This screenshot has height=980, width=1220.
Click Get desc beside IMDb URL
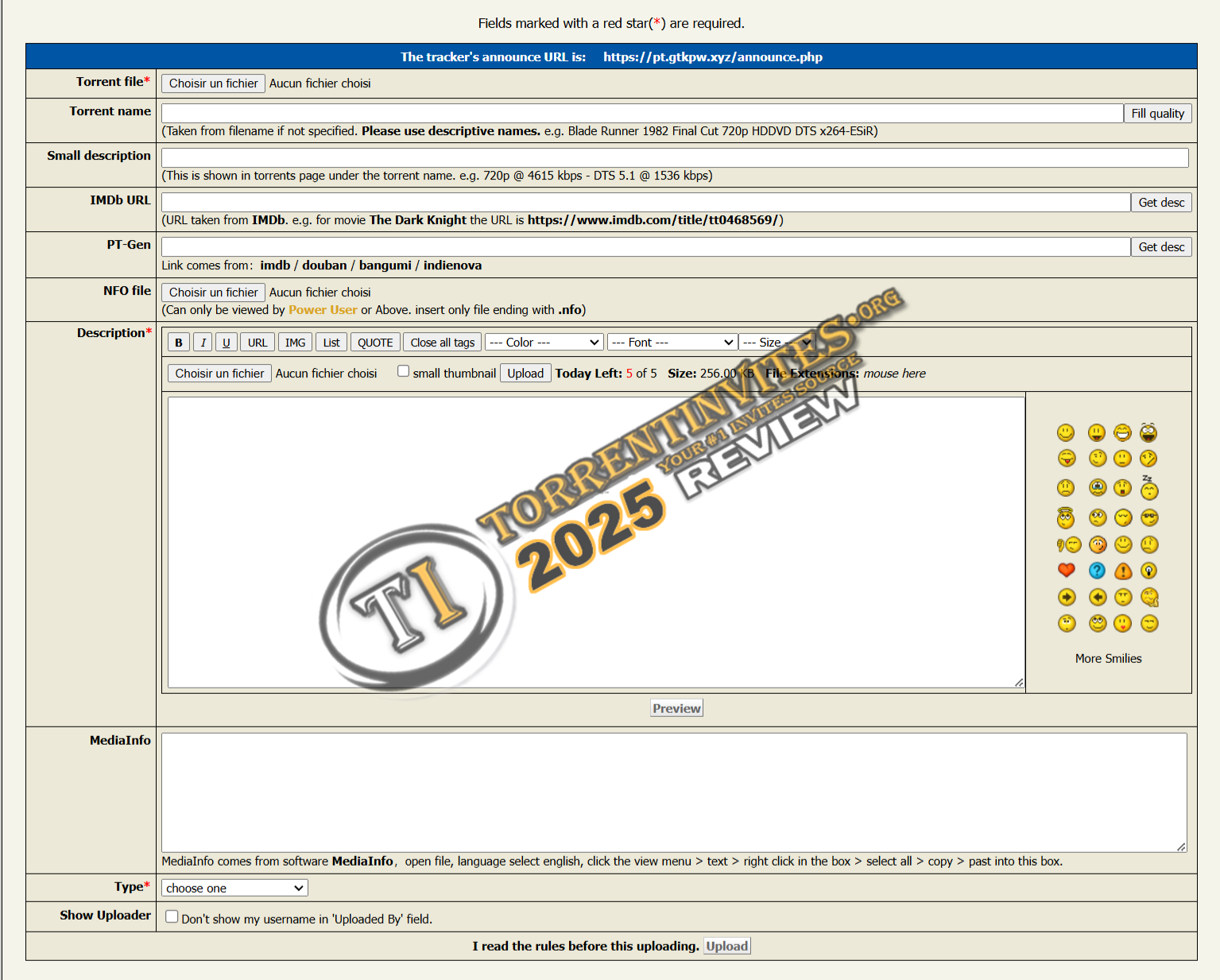tap(1161, 203)
